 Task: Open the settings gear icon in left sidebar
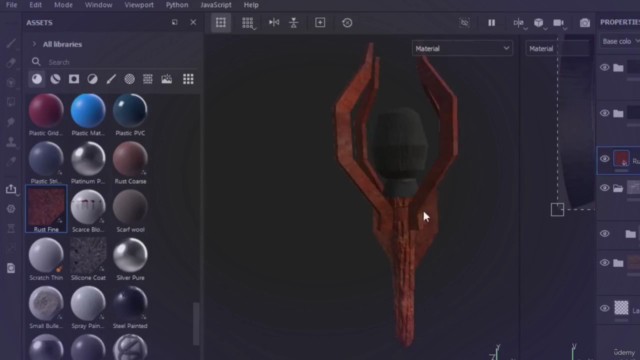coord(11,209)
